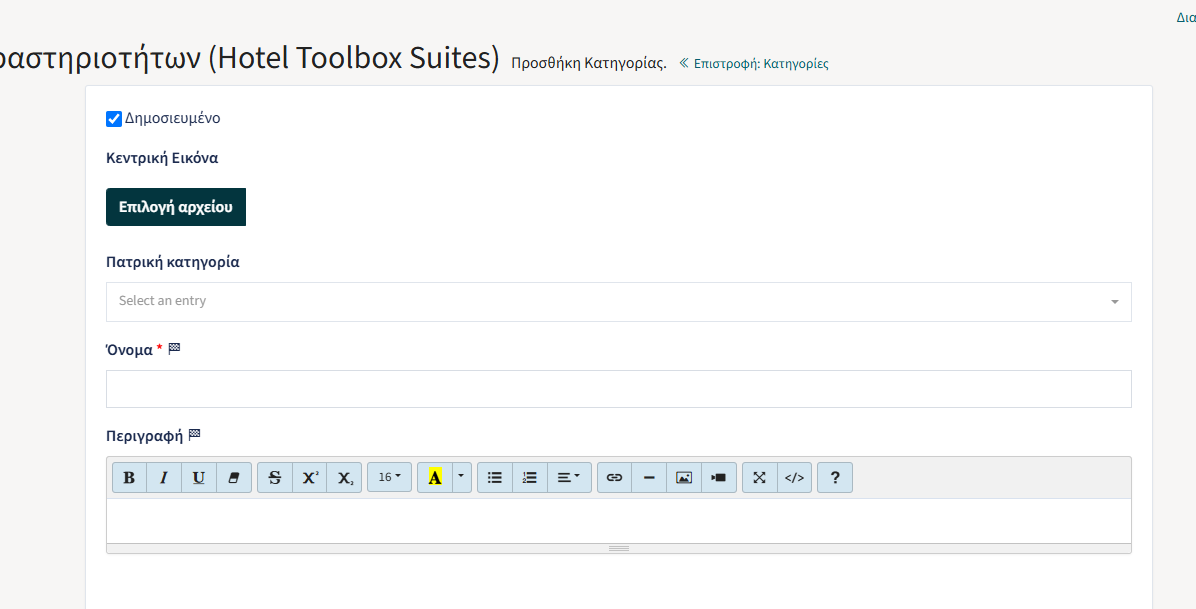Apply superscript formatting
This screenshot has width=1196, height=609.
pyautogui.click(x=310, y=478)
